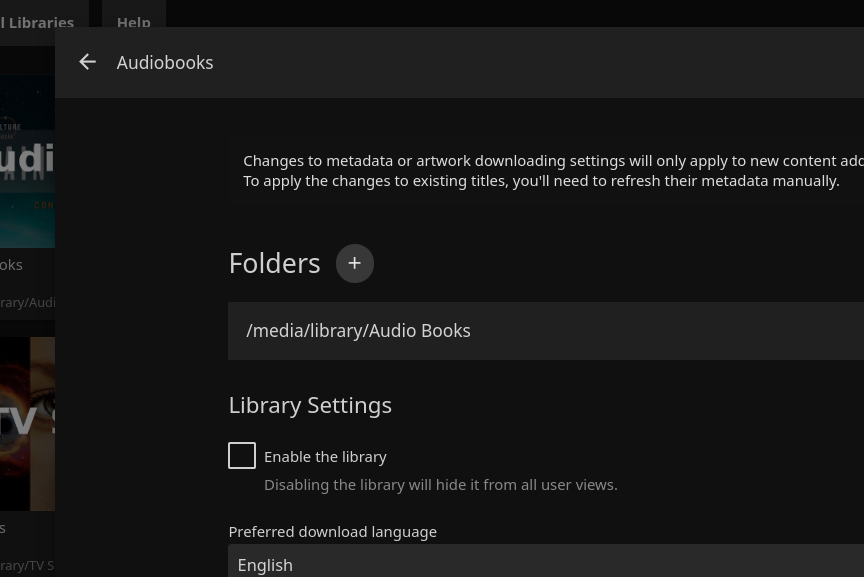Click the Library Settings heading
This screenshot has width=864, height=577.
(310, 405)
